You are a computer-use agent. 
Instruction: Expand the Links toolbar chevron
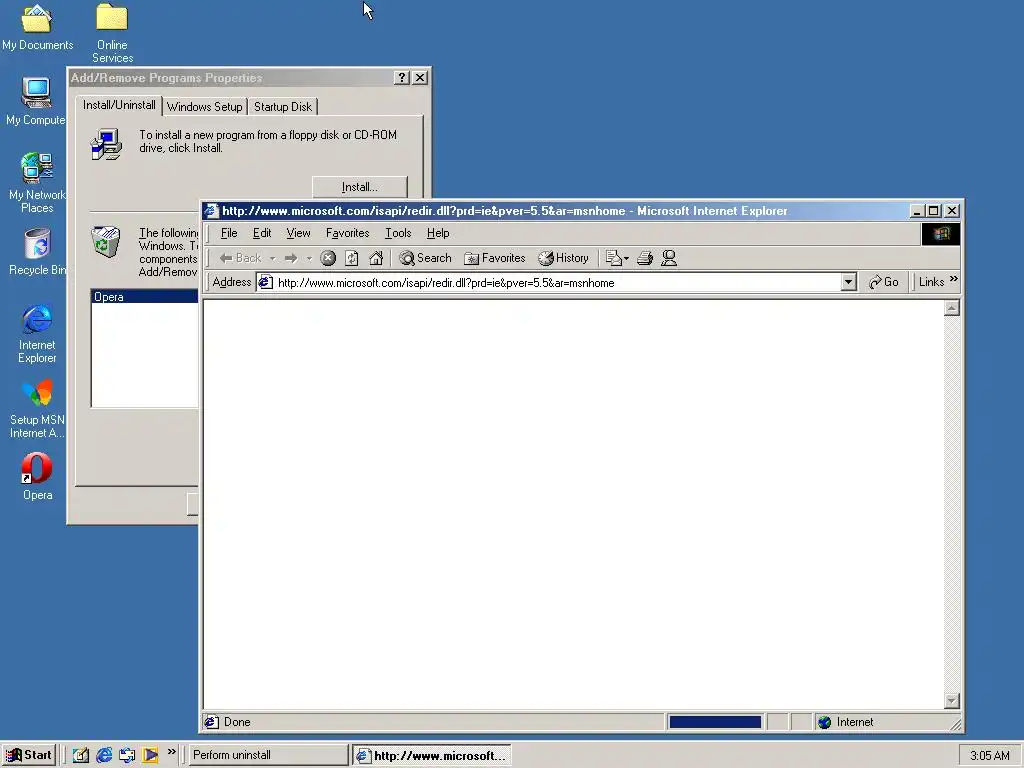(x=953, y=280)
